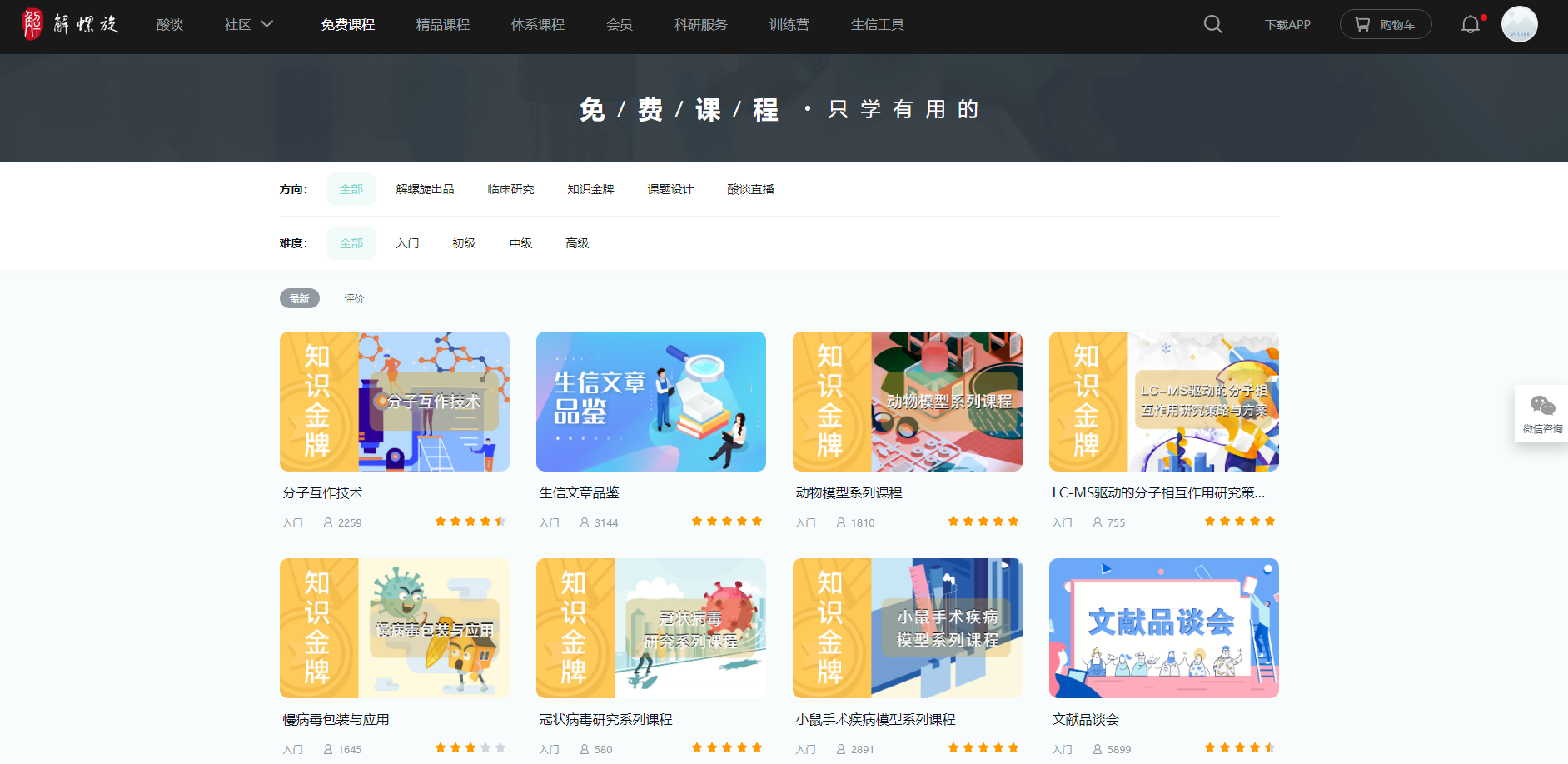1568x764 pixels.
Task: Click the 购物车 shopping cart button
Action: pos(1386,25)
